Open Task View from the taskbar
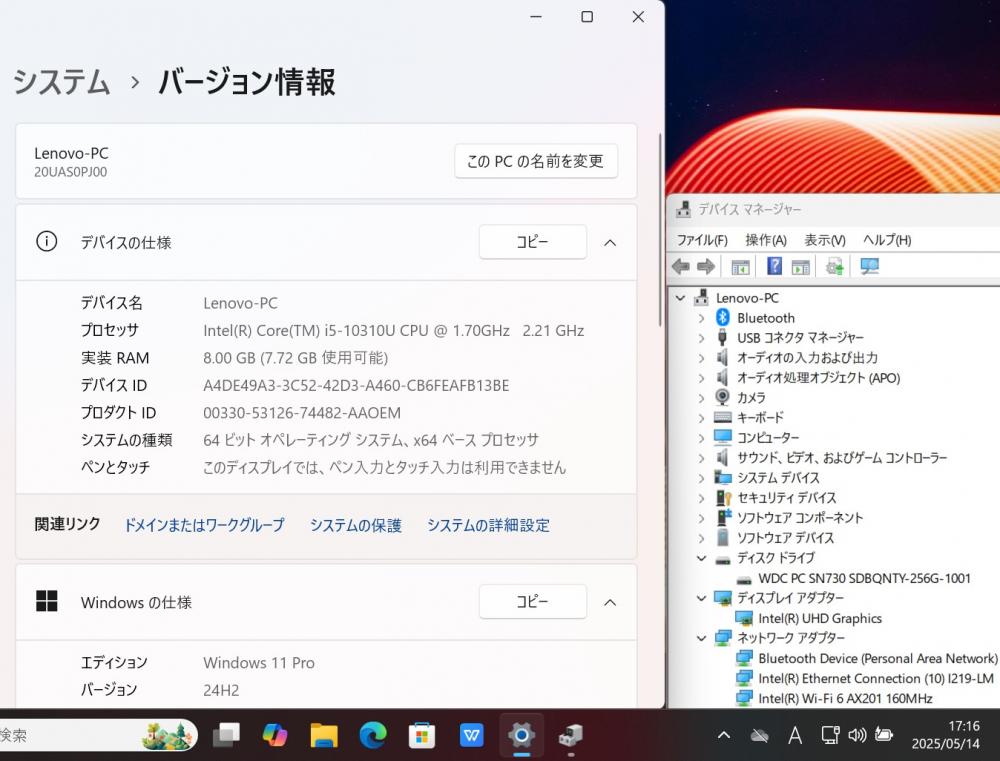 coord(226,735)
